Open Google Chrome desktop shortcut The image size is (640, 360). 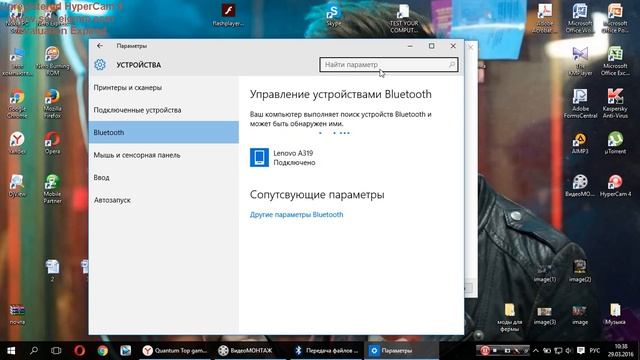[17, 104]
